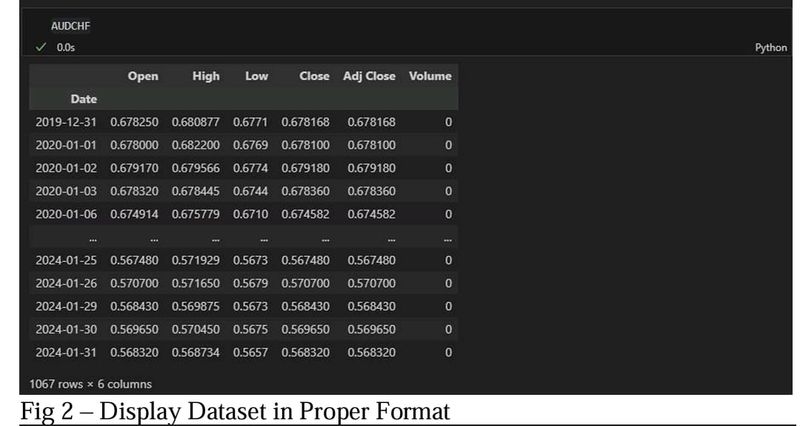
Task: Click the Low value 0.6710
Action: click(x=251, y=214)
